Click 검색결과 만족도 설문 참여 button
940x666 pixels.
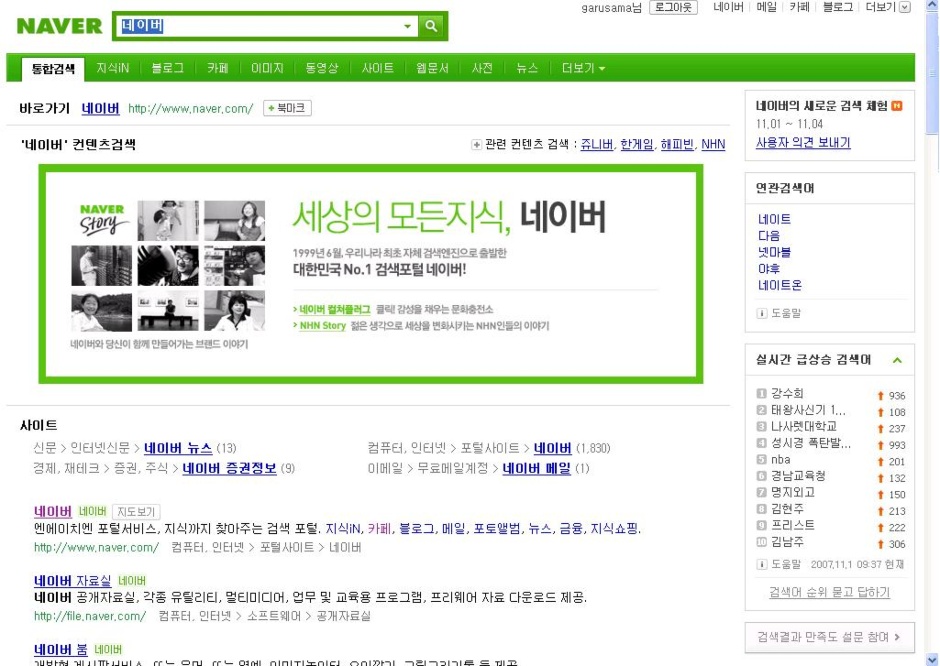(829, 637)
